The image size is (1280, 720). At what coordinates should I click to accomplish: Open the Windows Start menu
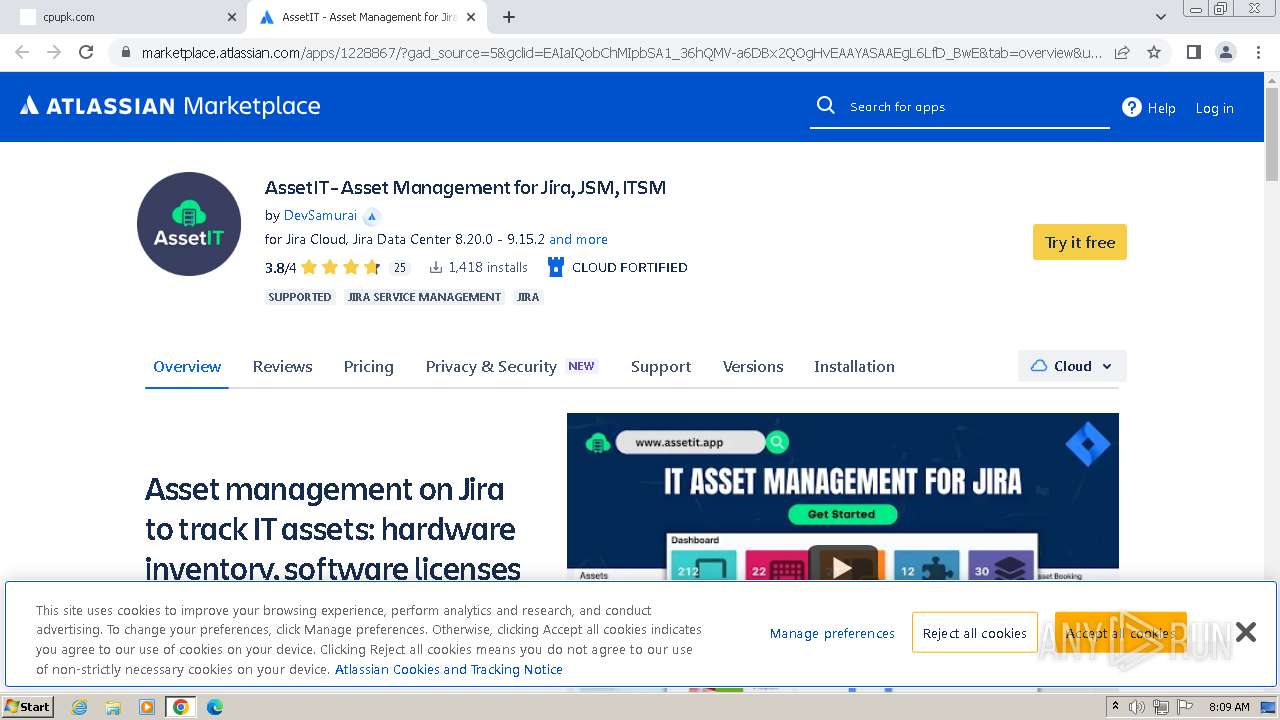27,707
